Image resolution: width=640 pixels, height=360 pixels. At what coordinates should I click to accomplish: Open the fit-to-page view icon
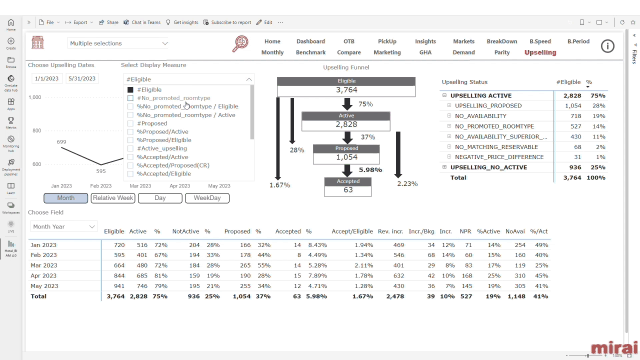(599, 22)
